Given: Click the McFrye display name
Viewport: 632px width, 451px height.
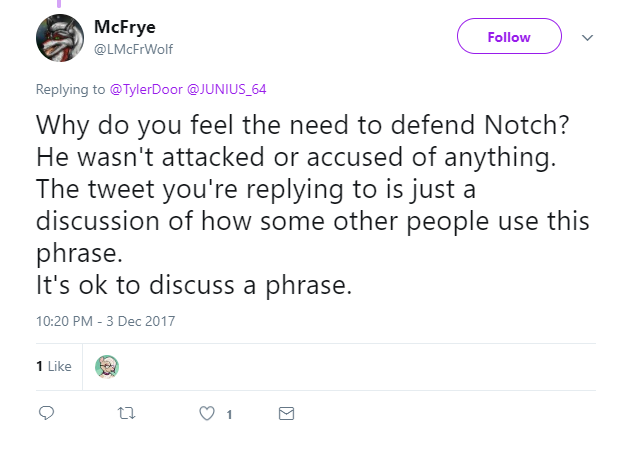Looking at the screenshot, I should (x=125, y=27).
